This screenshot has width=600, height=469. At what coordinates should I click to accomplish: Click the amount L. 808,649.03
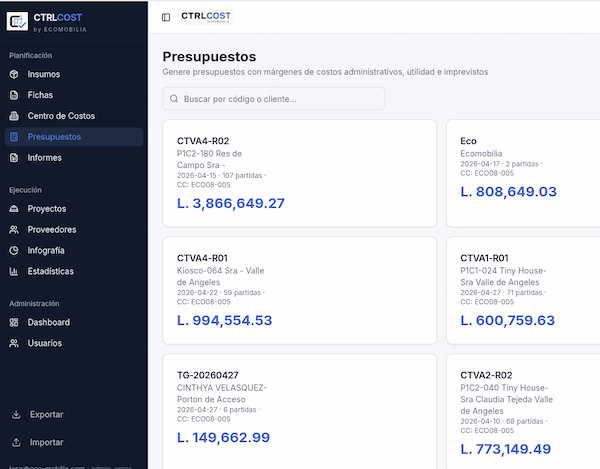[509, 192]
